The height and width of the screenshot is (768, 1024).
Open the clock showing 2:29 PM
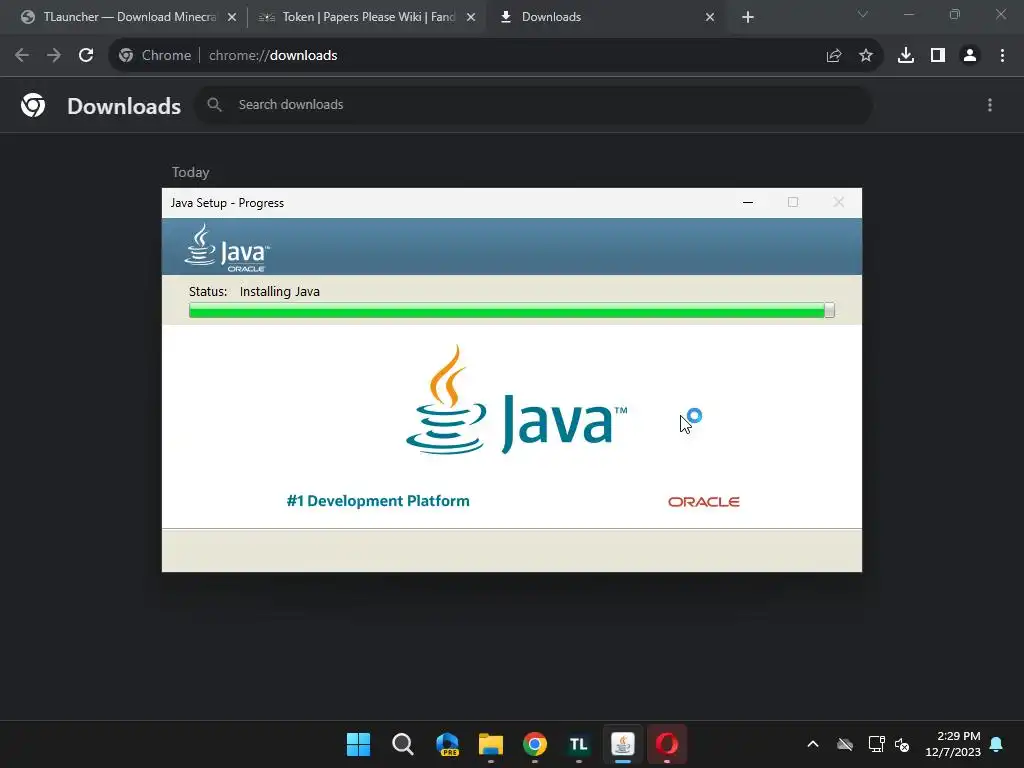click(x=953, y=744)
